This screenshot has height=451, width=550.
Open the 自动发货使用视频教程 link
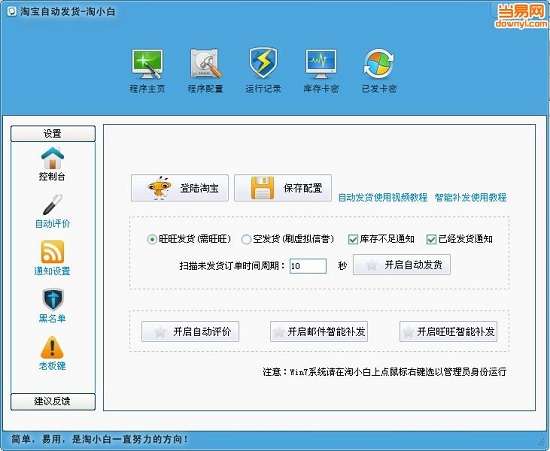tap(383, 197)
